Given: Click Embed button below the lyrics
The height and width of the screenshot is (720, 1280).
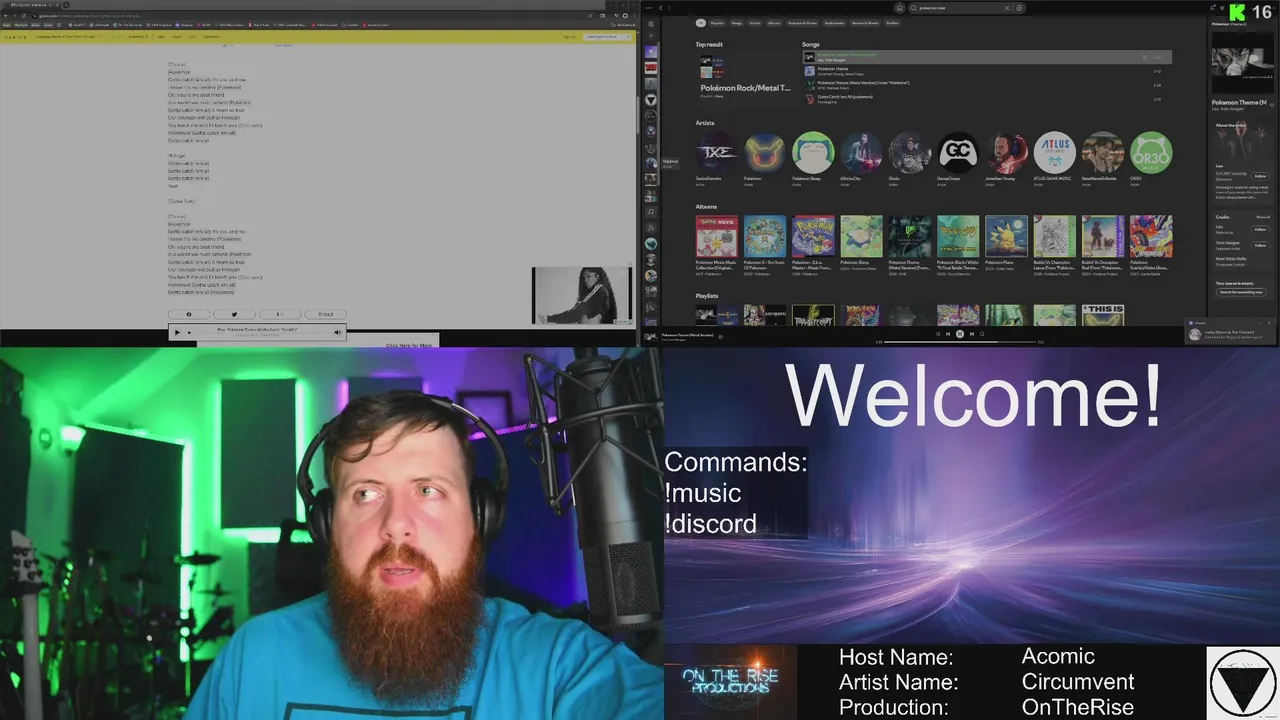Looking at the screenshot, I should tap(325, 314).
